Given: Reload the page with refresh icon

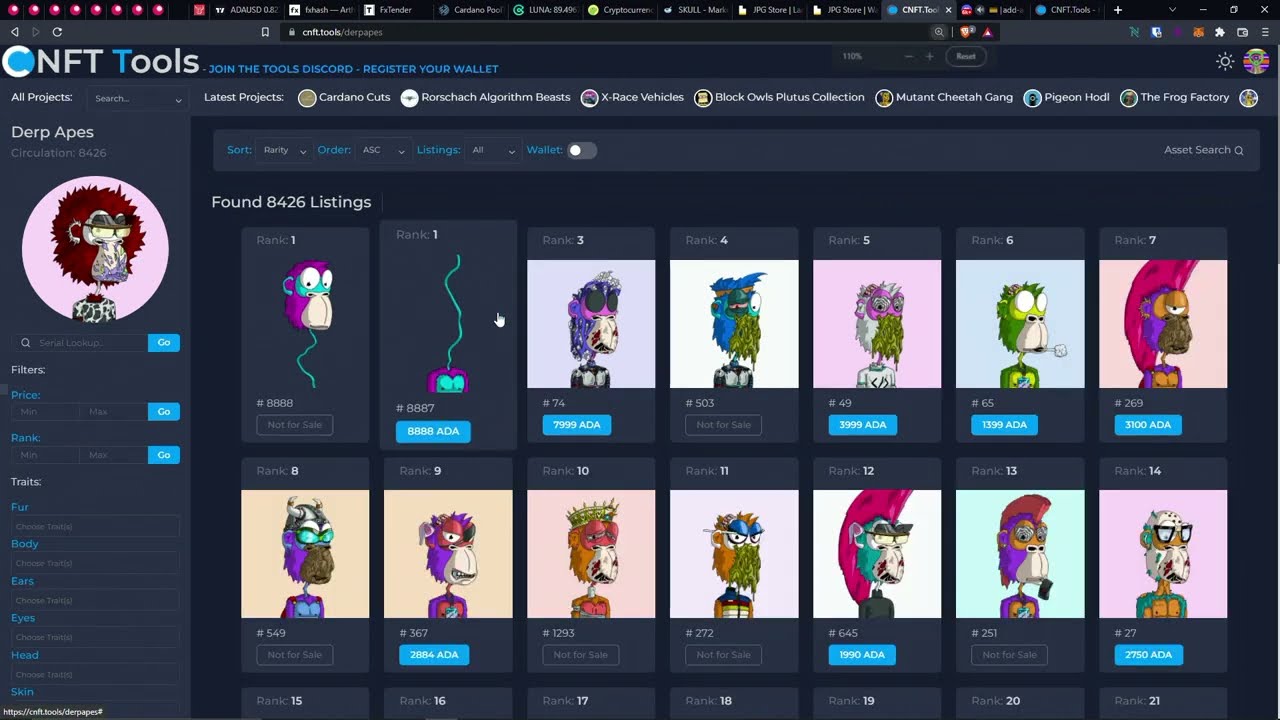Looking at the screenshot, I should tap(57, 32).
